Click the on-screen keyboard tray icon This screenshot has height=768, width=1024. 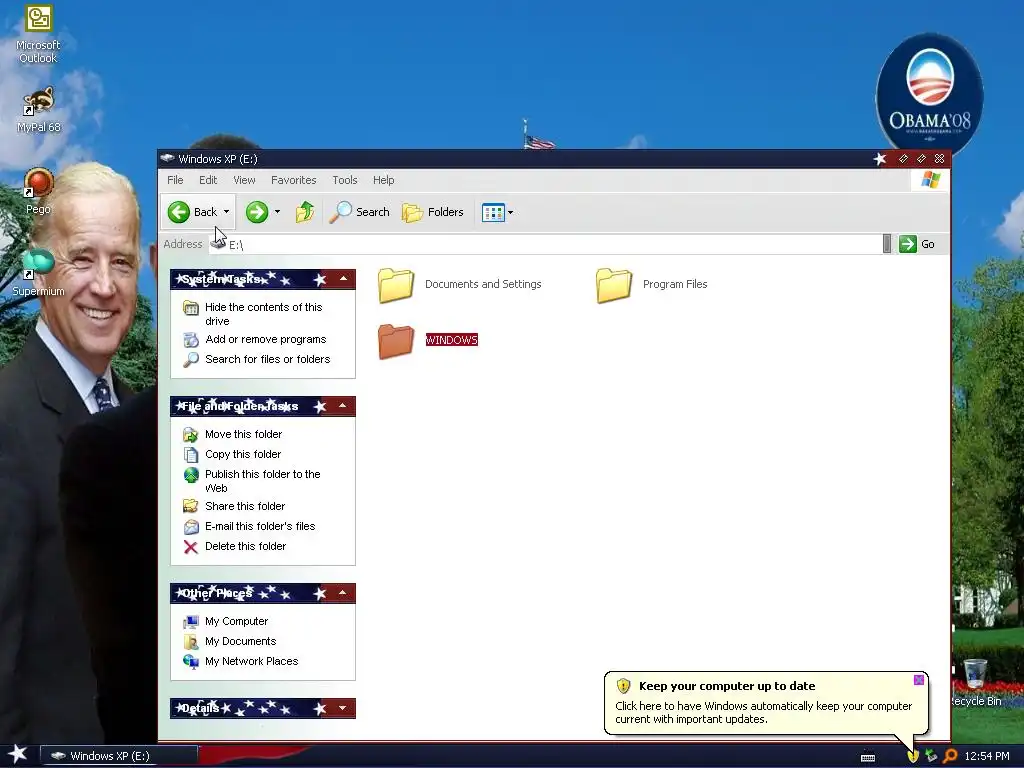[x=868, y=757]
